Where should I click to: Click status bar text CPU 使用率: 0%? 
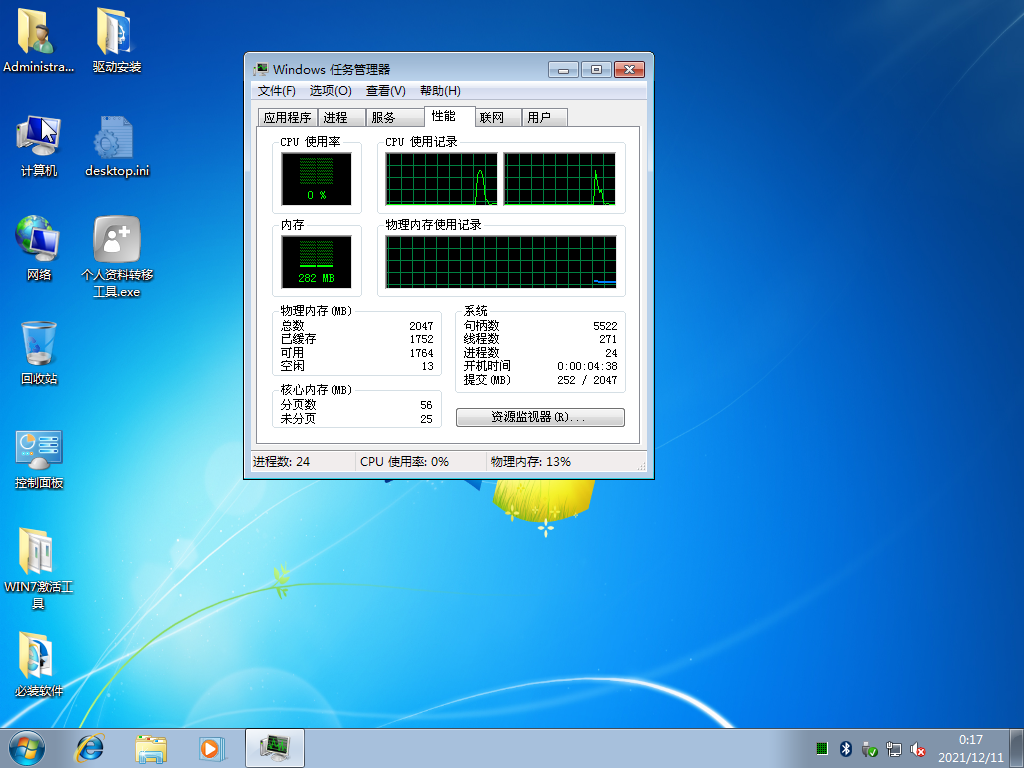click(x=404, y=462)
